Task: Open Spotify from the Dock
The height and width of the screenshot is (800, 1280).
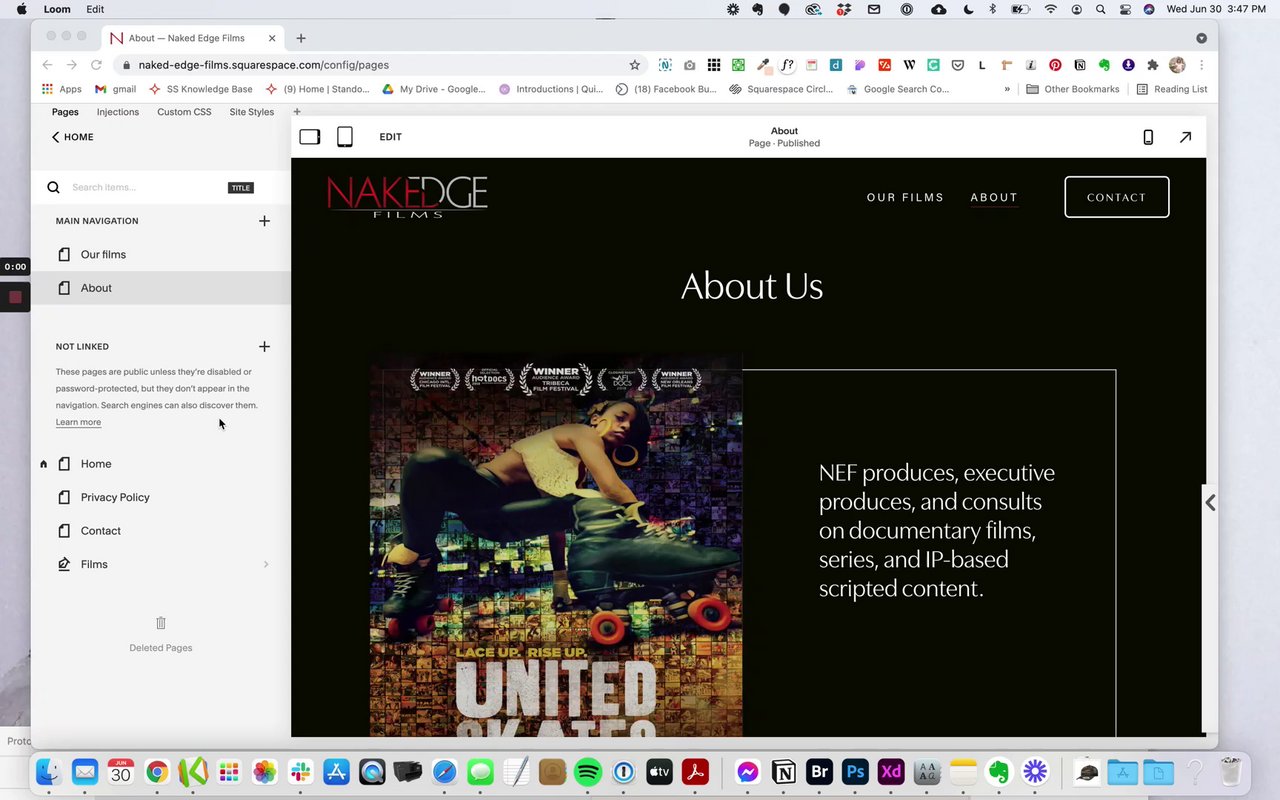Action: point(588,772)
